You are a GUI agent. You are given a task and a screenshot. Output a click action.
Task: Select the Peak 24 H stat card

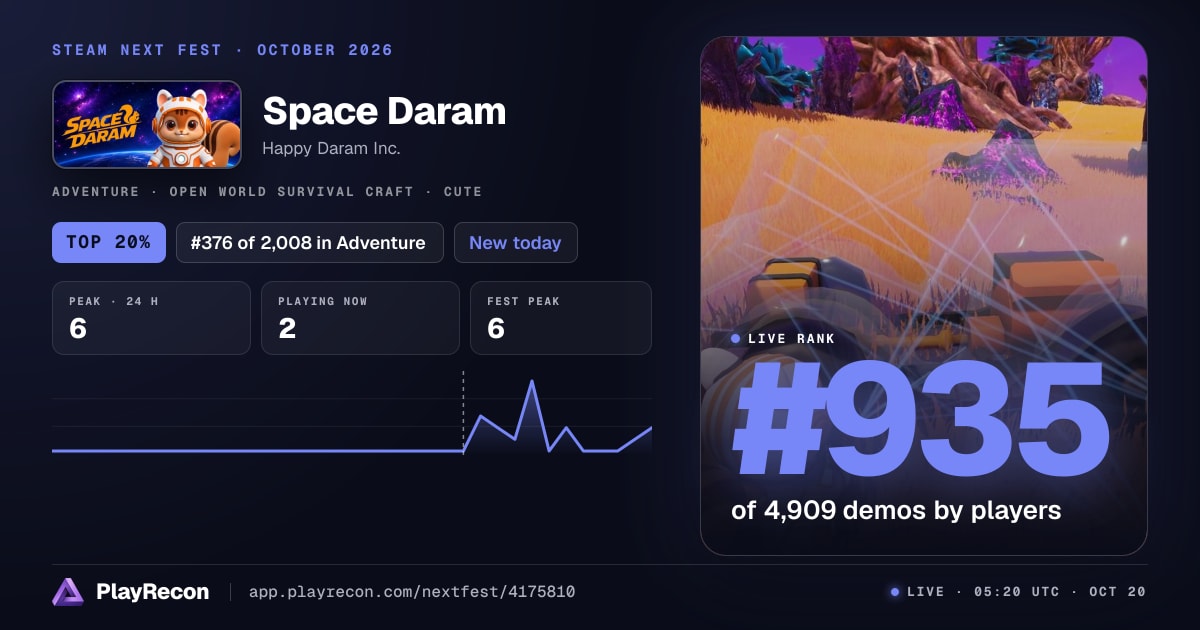click(x=151, y=318)
